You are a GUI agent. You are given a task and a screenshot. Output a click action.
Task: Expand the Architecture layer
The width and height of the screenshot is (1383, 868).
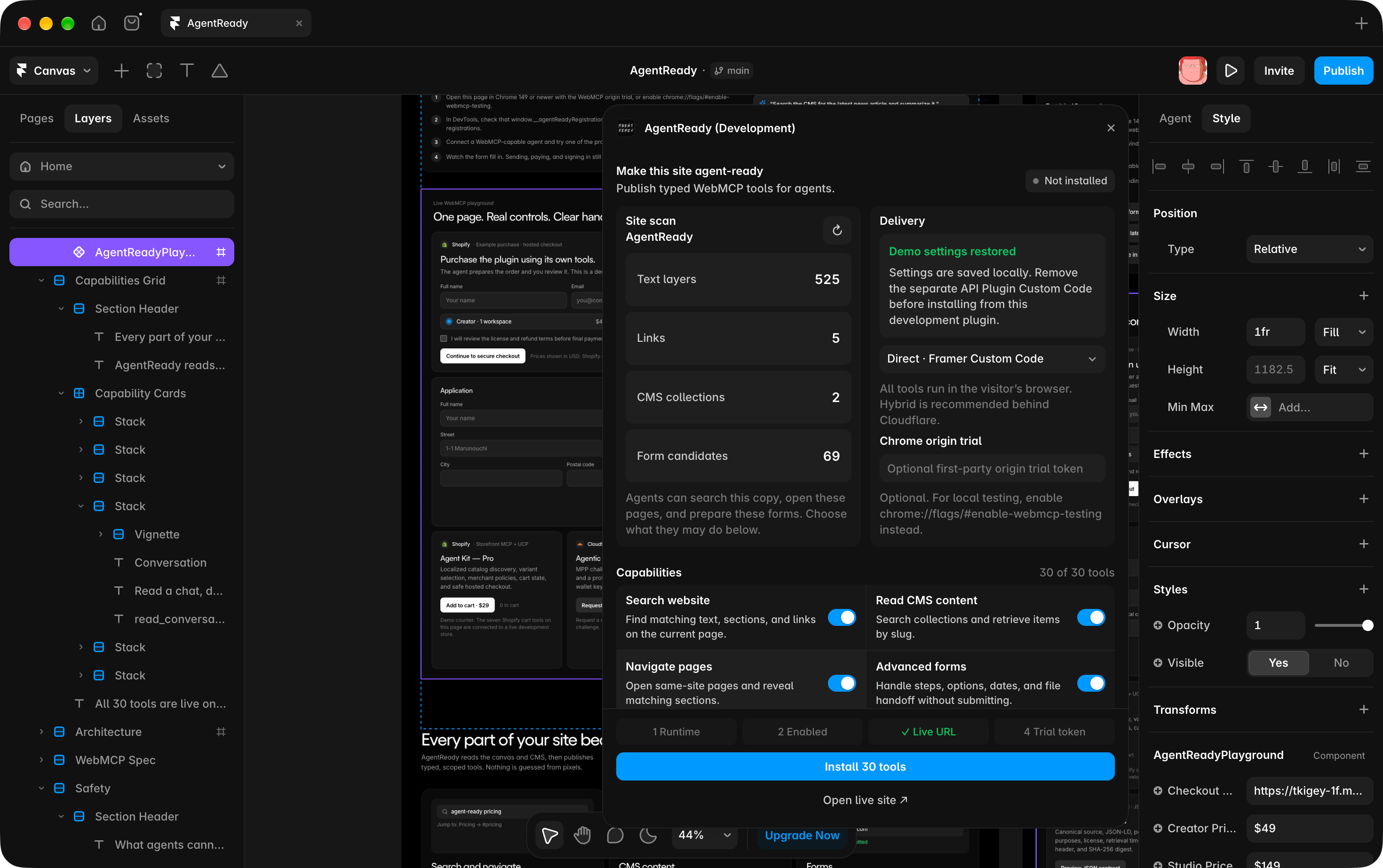[x=41, y=731]
